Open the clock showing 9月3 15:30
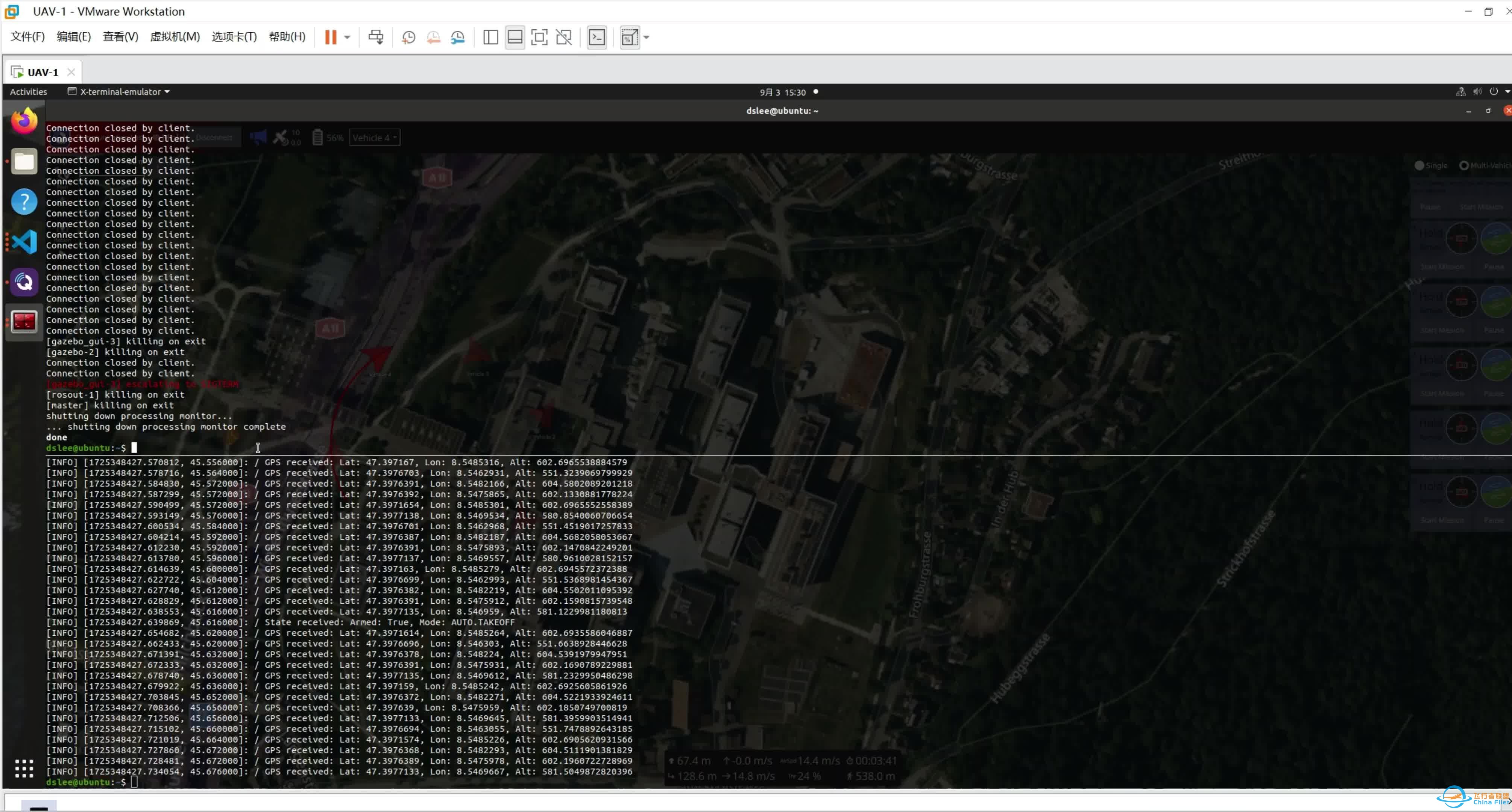This screenshot has height=812, width=1512. click(782, 92)
